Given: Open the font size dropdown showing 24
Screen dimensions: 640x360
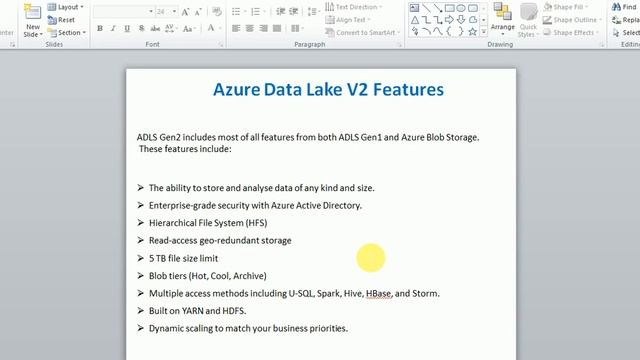Looking at the screenshot, I should 167,12.
